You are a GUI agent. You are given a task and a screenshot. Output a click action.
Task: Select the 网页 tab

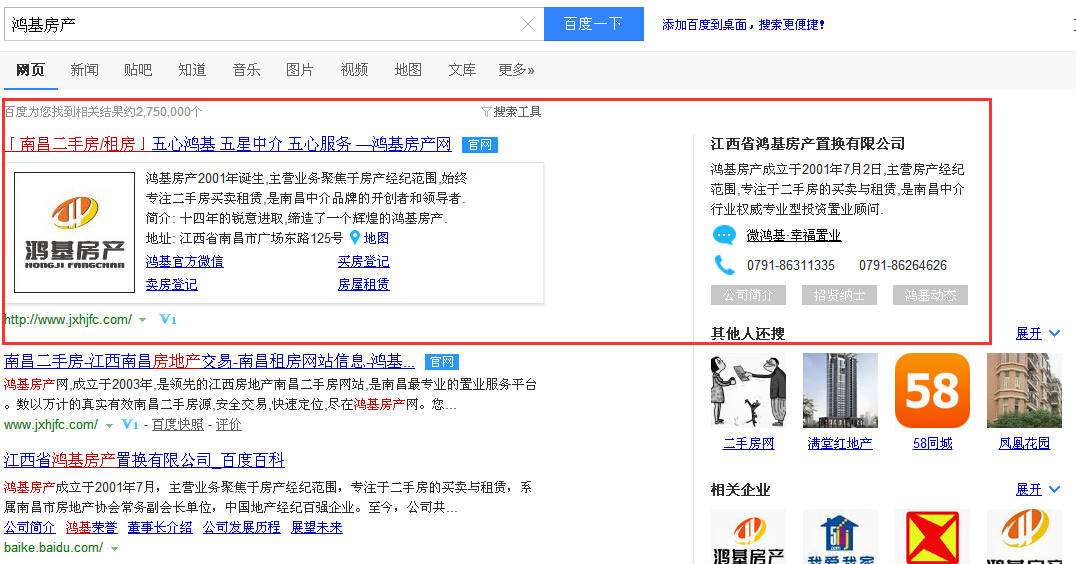tap(30, 69)
